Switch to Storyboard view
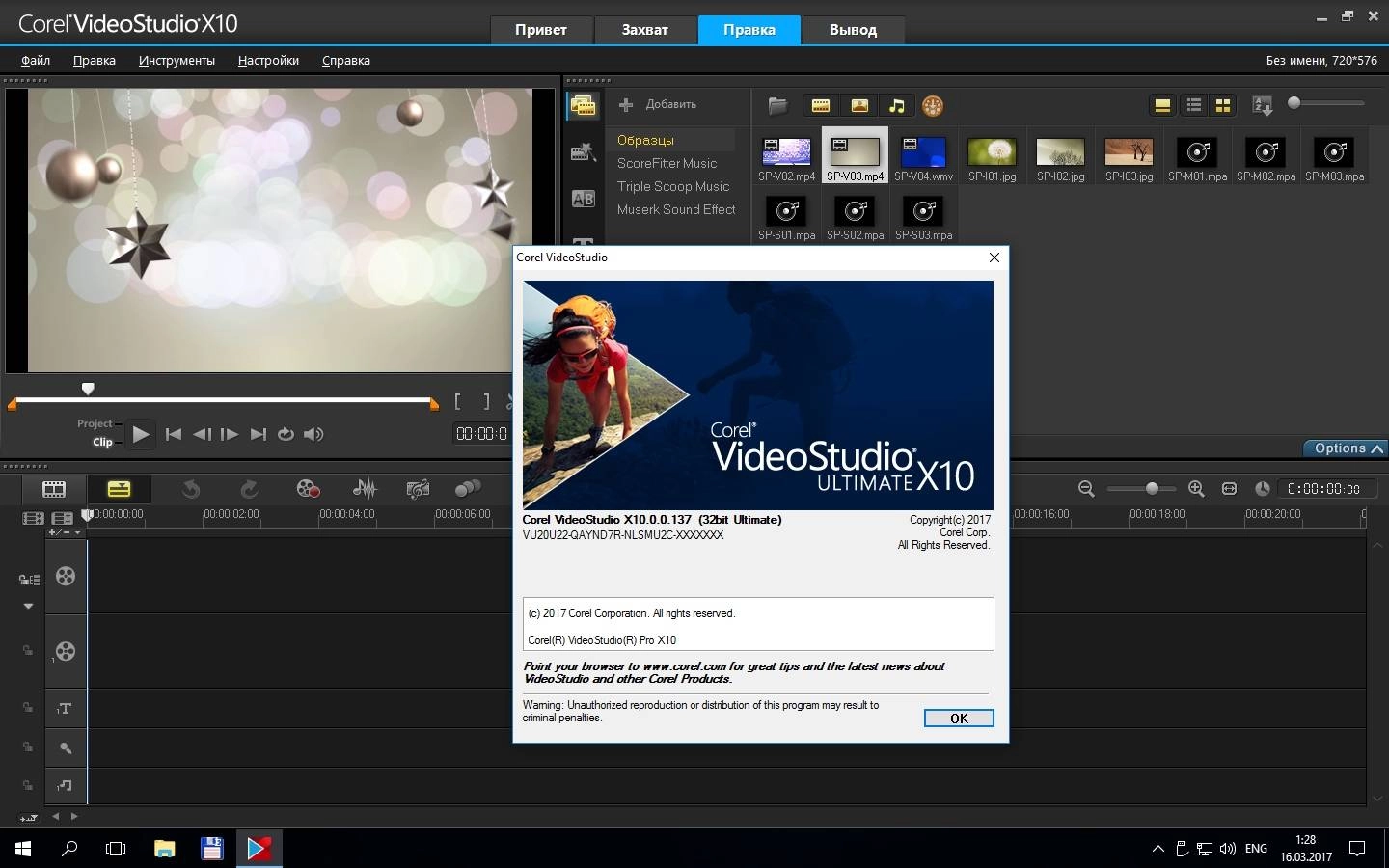The height and width of the screenshot is (868, 1389). (54, 489)
